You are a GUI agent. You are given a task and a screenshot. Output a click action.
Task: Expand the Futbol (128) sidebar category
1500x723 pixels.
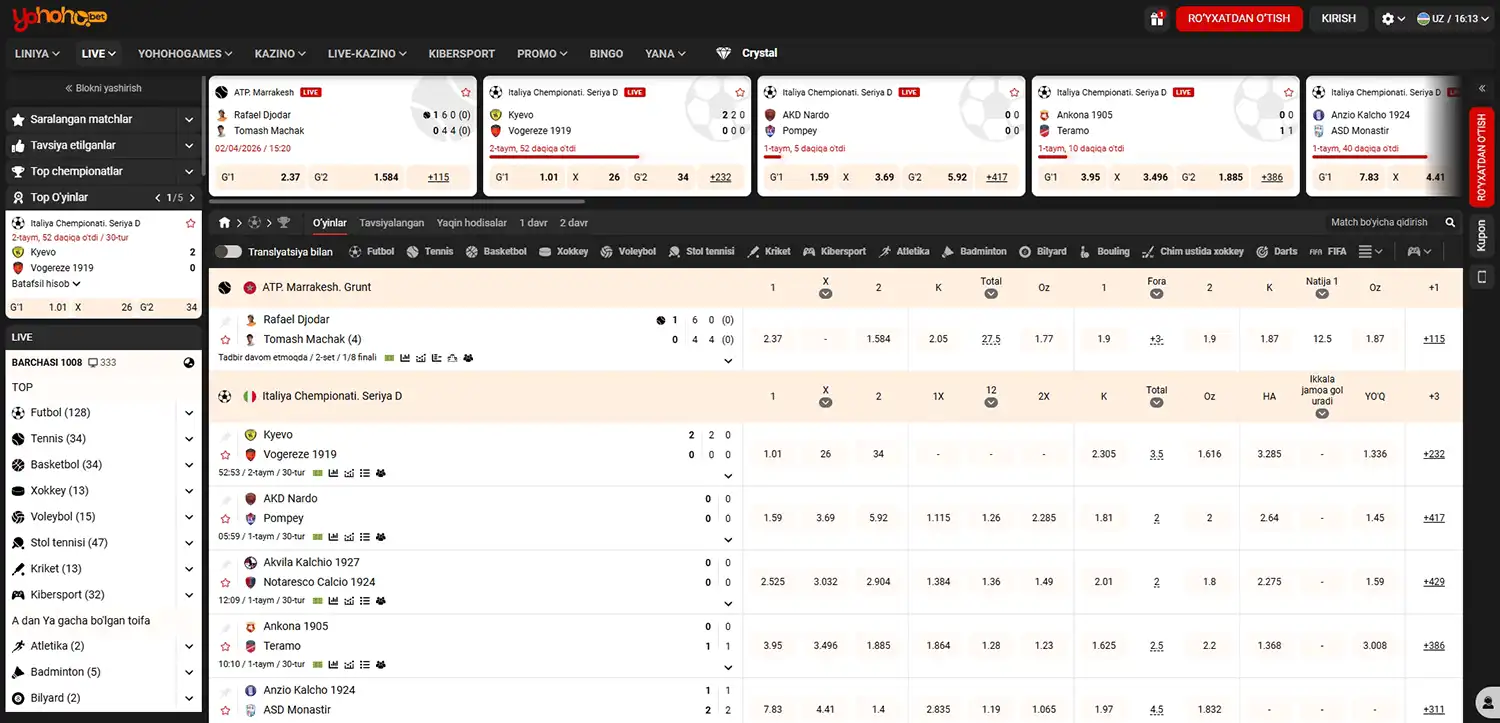tap(189, 413)
